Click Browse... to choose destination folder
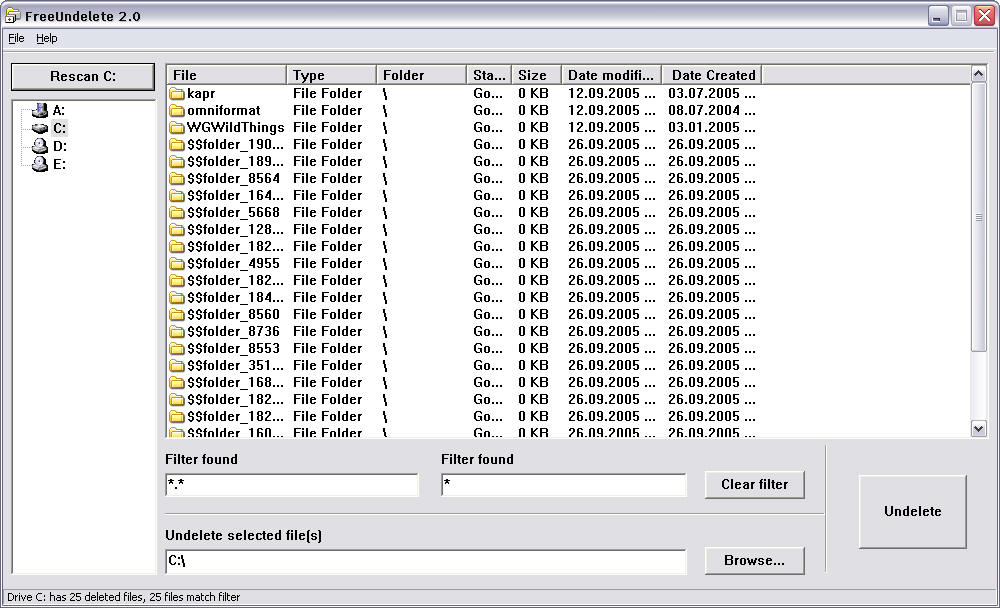Screen dimensions: 1000x608 click(754, 560)
